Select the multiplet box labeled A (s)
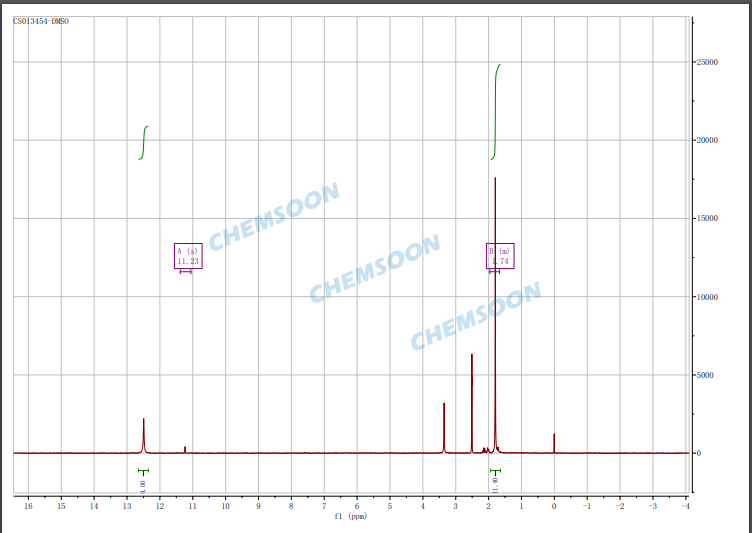Viewport: 752px width, 533px height. (188, 256)
